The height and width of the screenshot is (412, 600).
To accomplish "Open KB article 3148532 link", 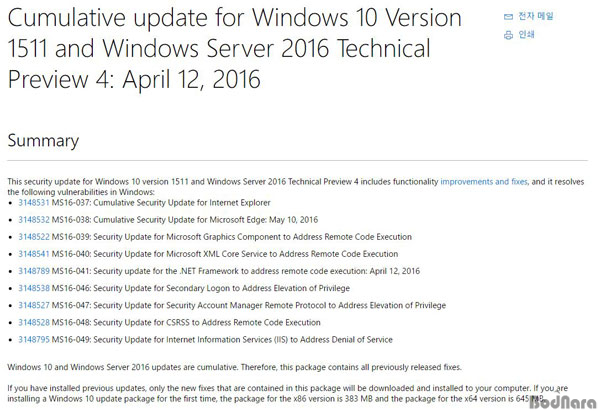I will [x=34, y=220].
